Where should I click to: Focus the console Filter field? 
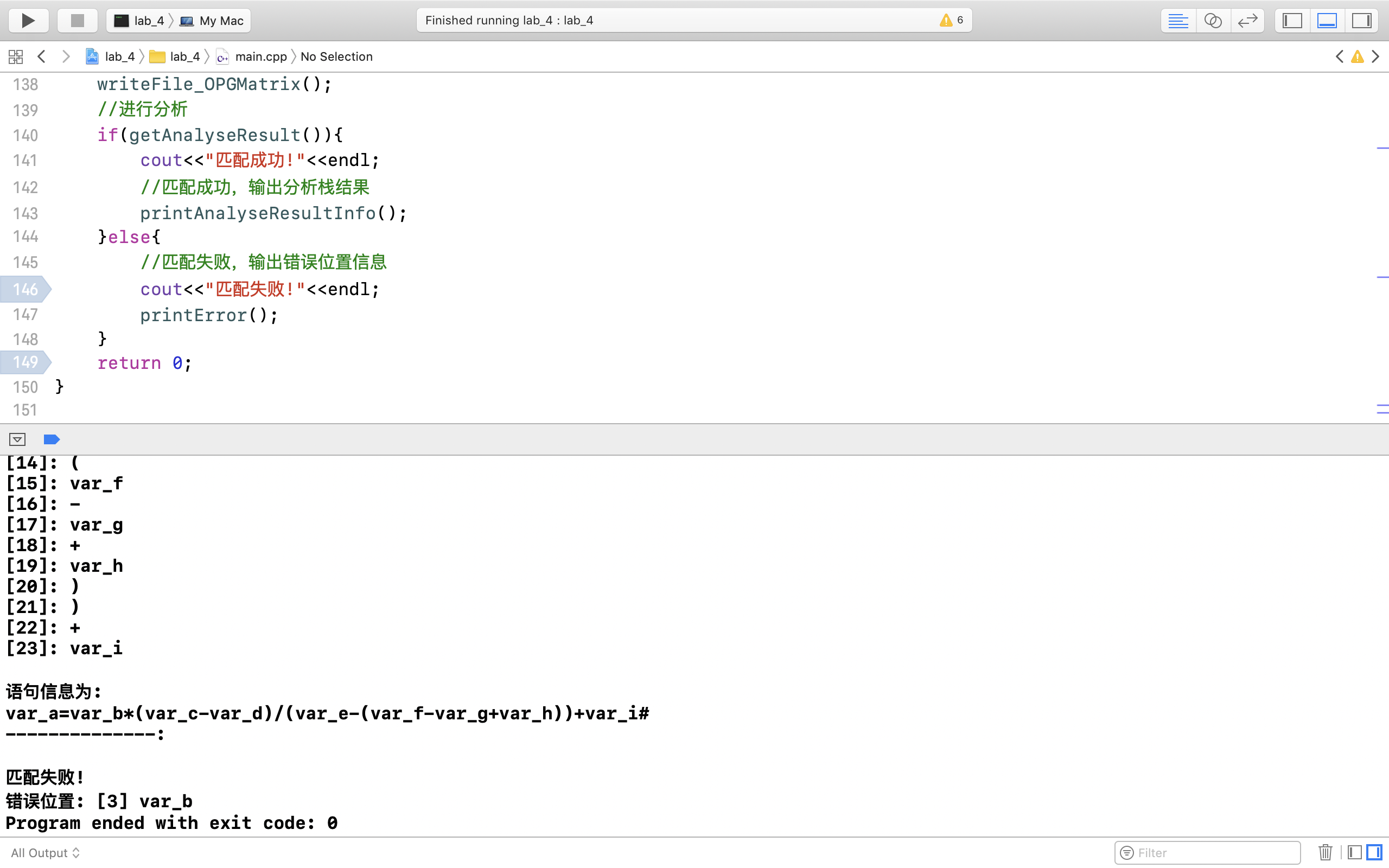1208,852
